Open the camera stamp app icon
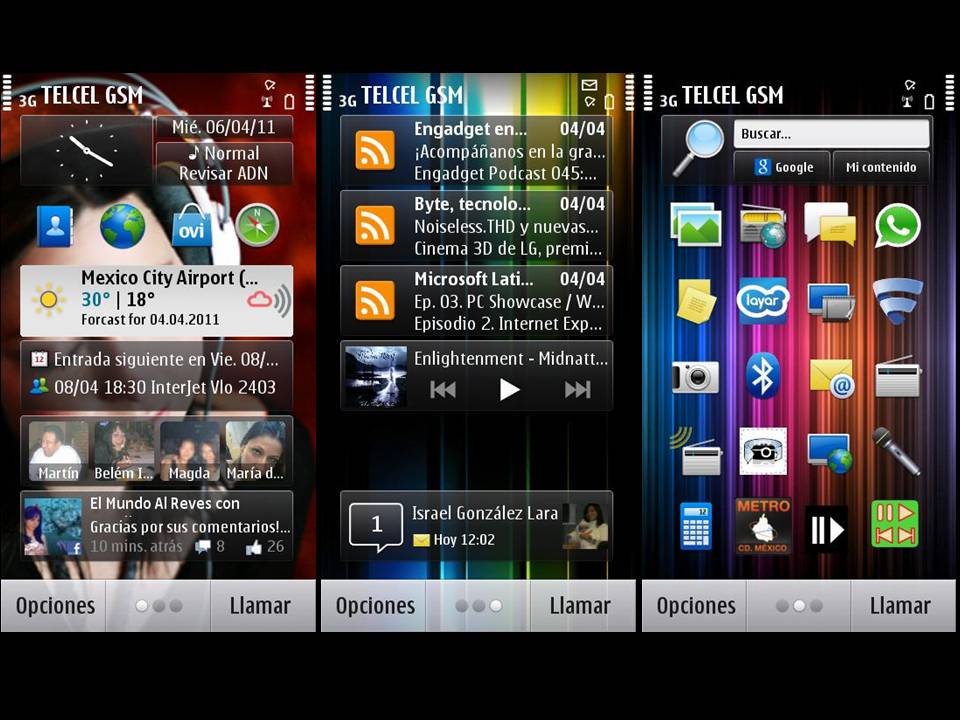Screen dimensions: 960x720 click(x=763, y=451)
